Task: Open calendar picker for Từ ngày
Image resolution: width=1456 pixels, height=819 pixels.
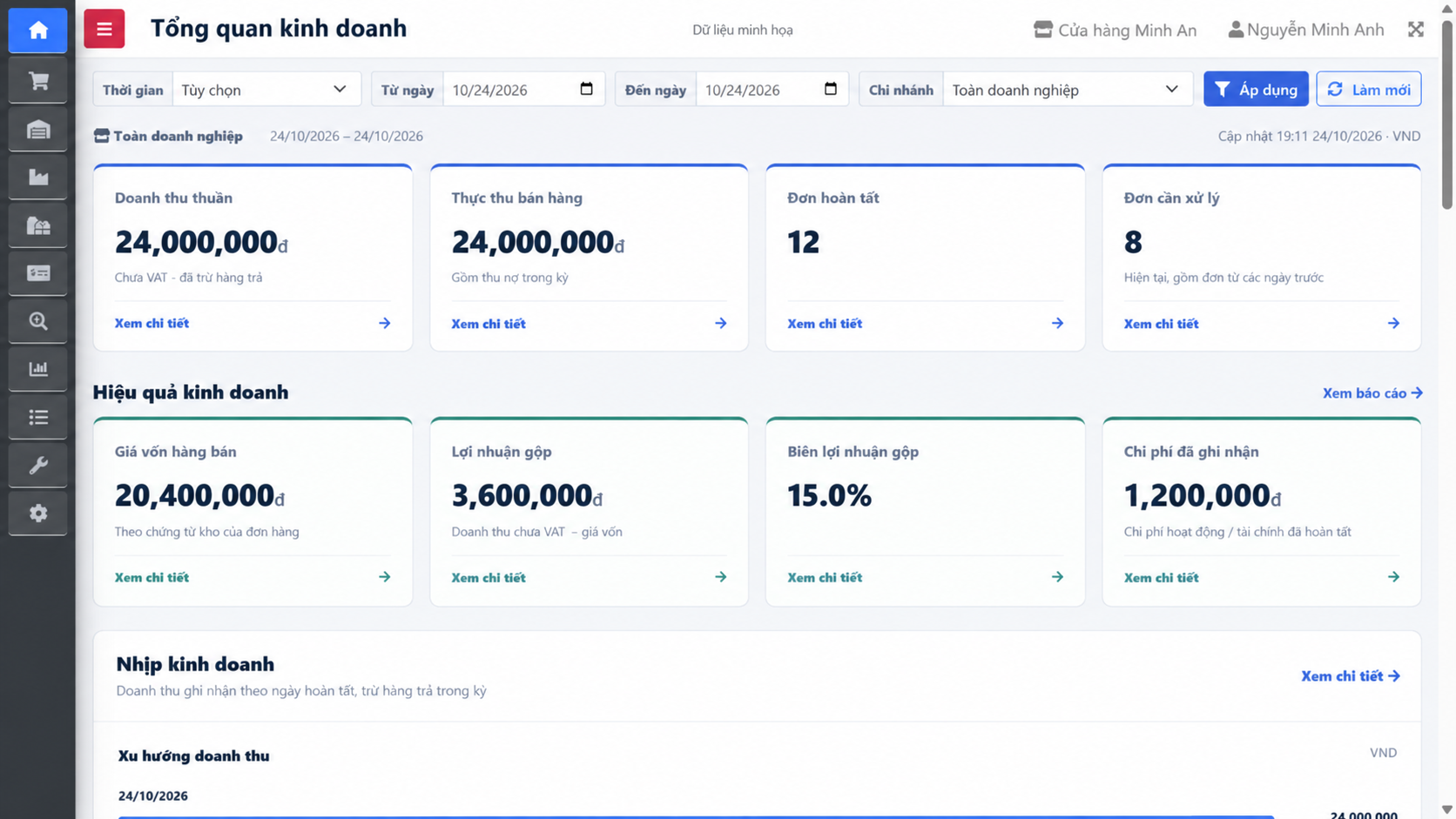Action: point(586,89)
